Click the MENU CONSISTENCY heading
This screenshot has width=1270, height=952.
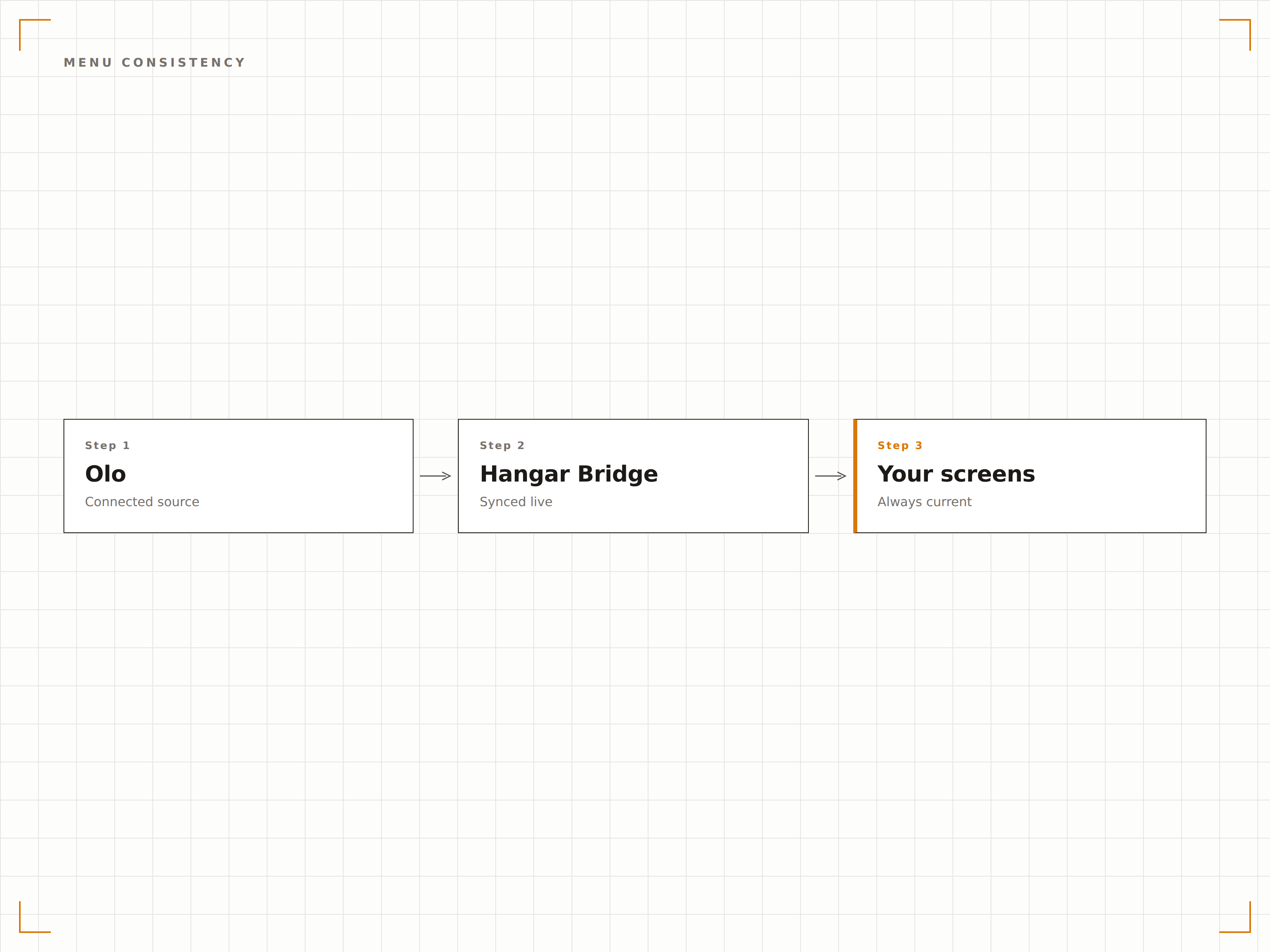click(154, 63)
